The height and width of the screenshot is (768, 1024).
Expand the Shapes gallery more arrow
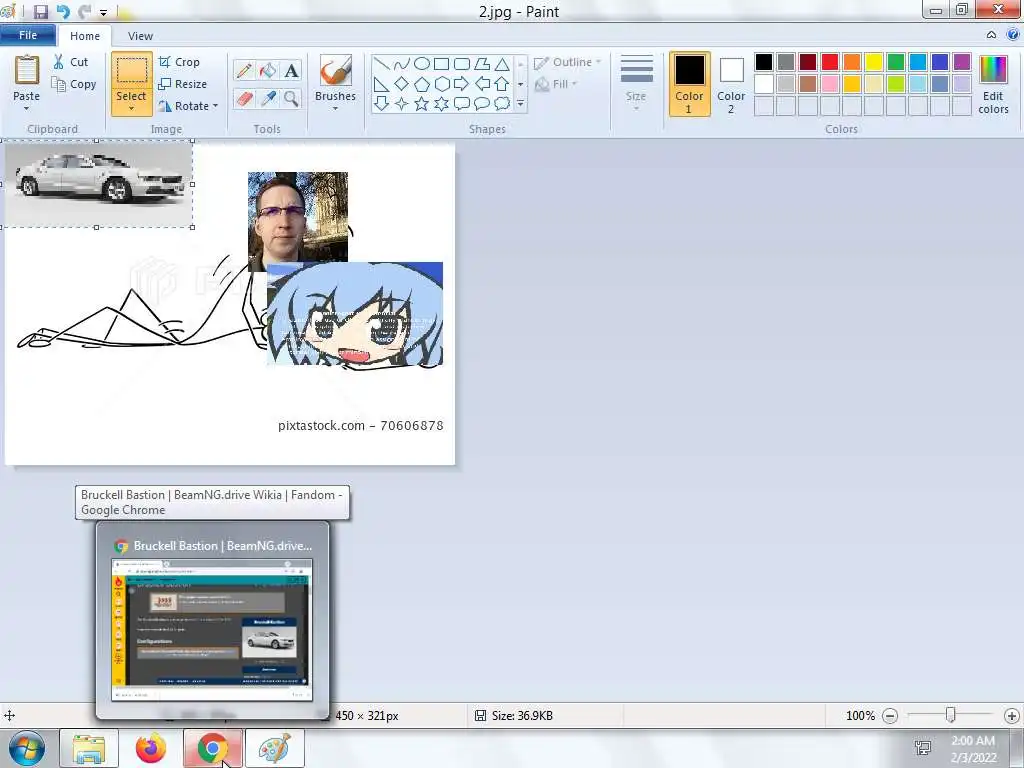pos(520,103)
